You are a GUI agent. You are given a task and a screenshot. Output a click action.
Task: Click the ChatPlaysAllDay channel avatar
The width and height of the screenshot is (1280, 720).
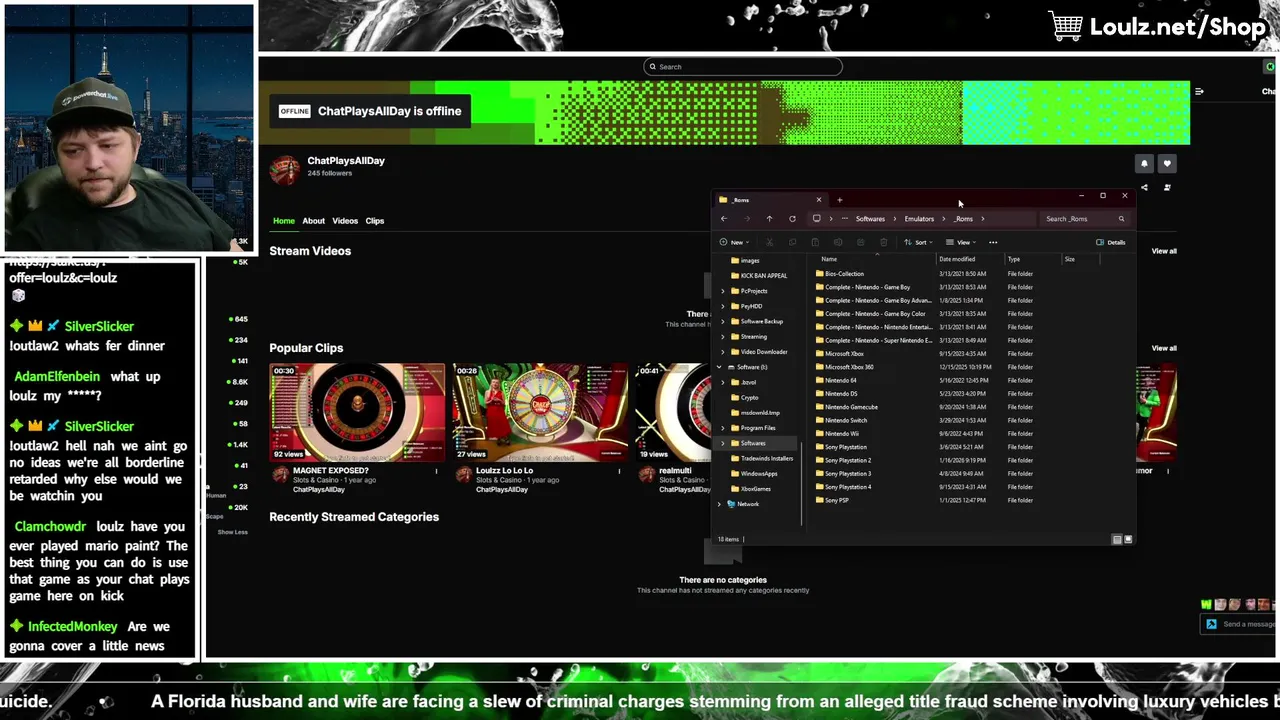[x=285, y=170]
